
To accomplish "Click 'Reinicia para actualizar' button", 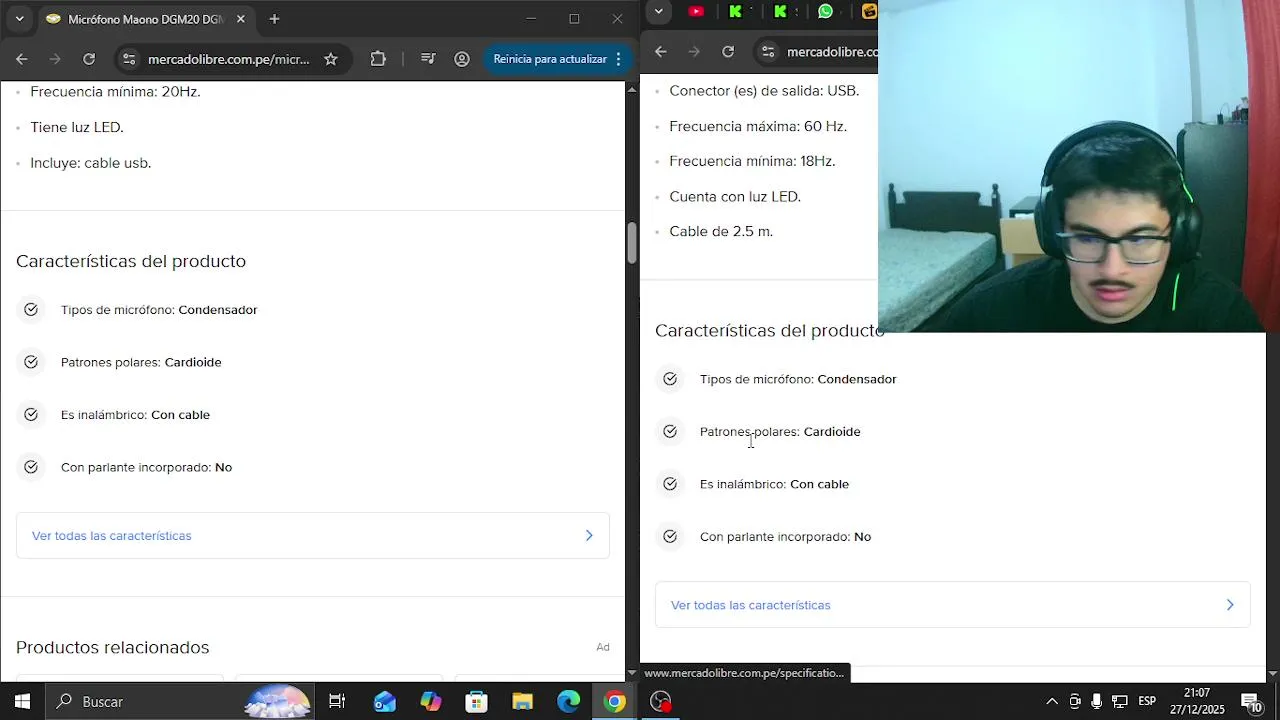I will point(549,59).
